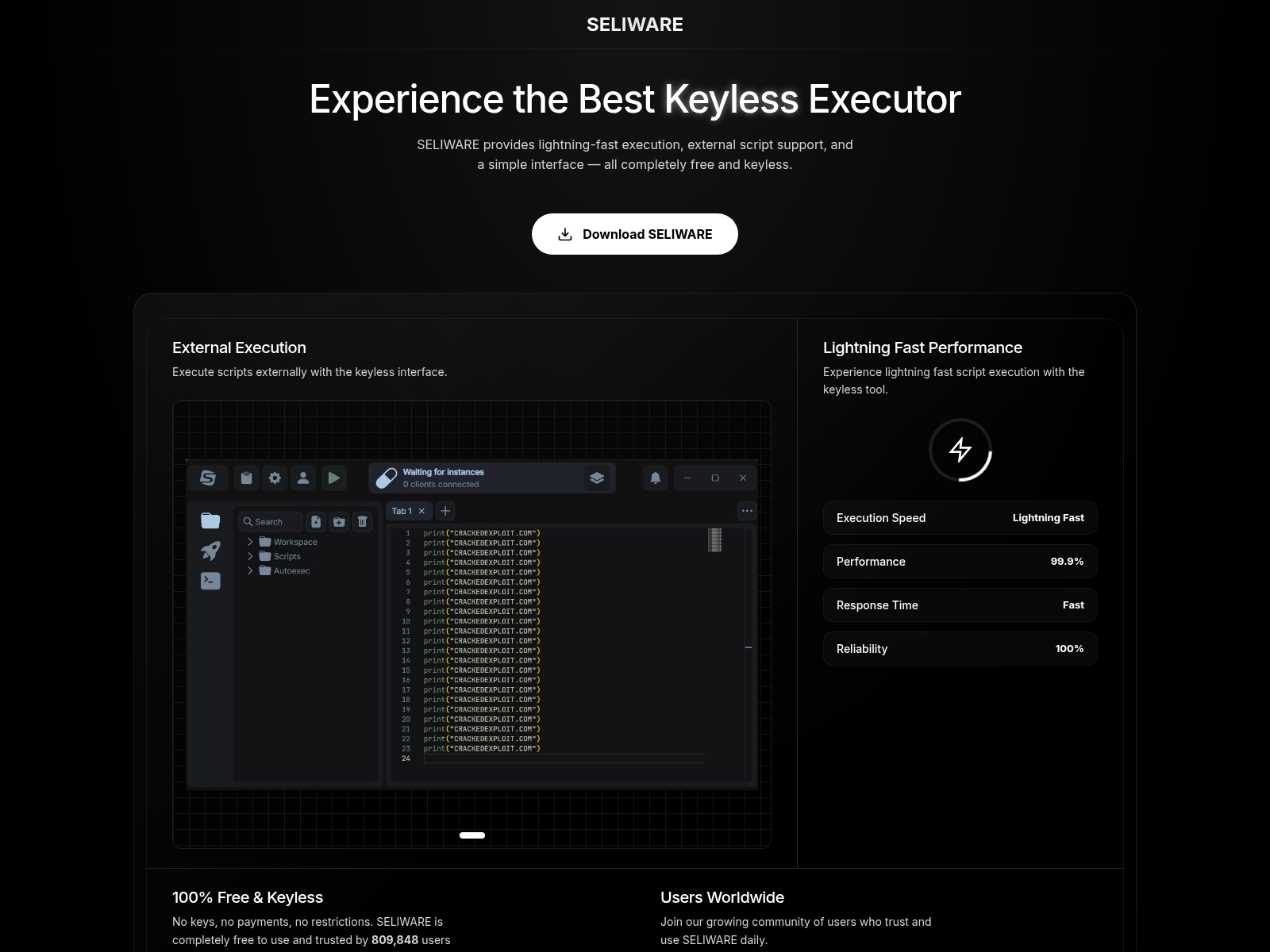
Task: Open the Settings gear icon
Action: point(275,478)
